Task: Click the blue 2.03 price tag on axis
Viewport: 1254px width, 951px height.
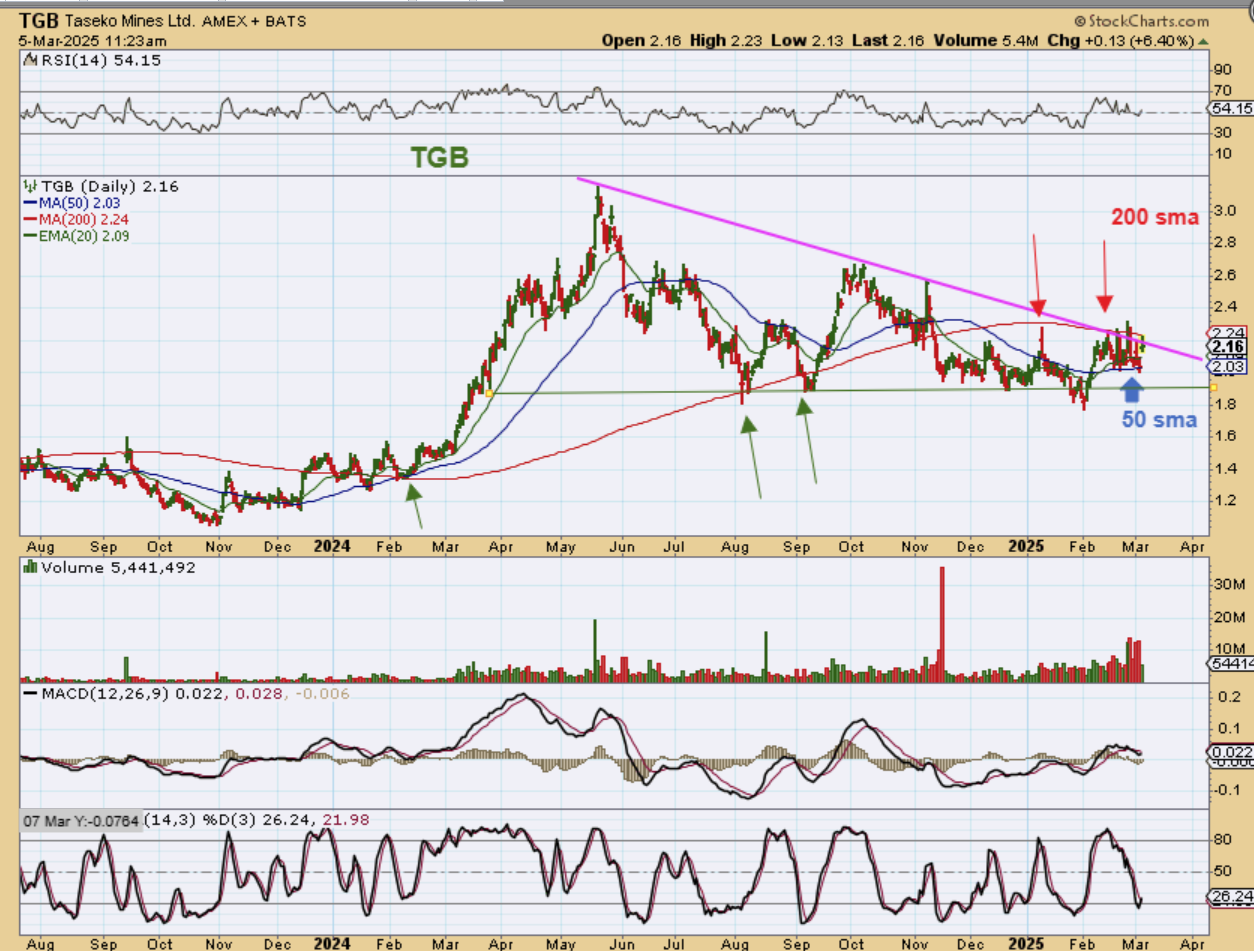Action: 1226,367
